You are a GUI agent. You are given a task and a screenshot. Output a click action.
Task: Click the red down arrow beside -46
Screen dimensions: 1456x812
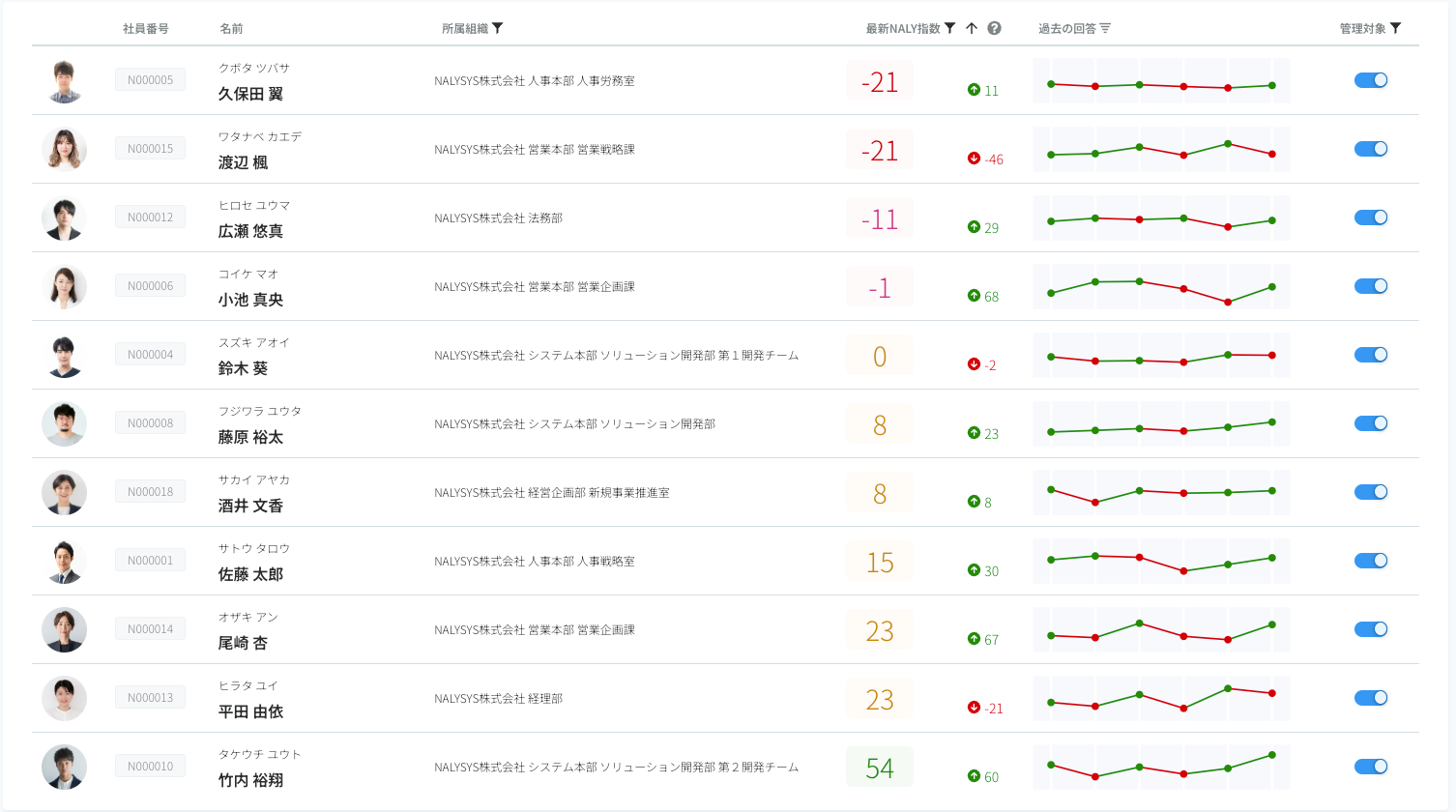tap(974, 159)
